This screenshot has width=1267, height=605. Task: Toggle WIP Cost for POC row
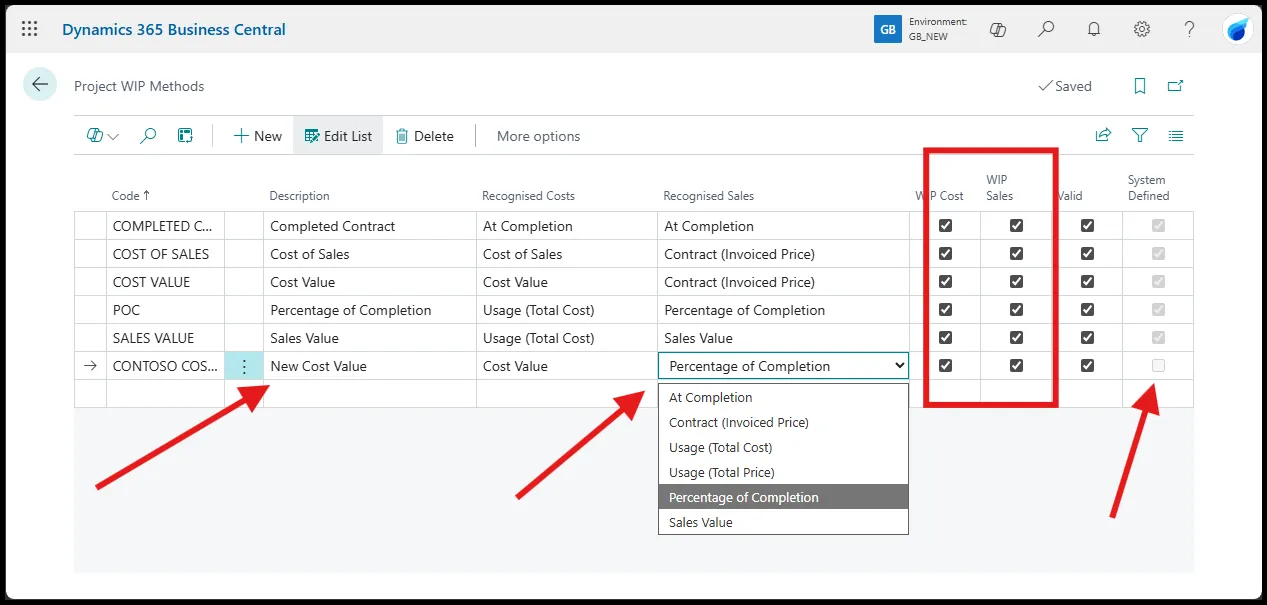[945, 310]
